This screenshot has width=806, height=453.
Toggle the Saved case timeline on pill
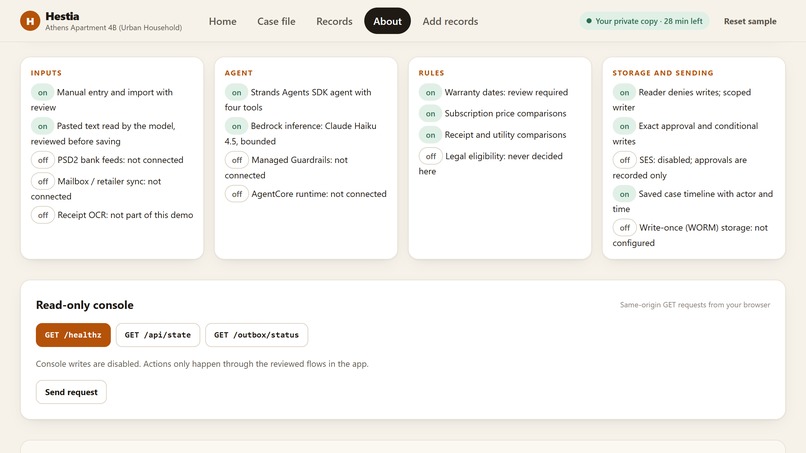[x=624, y=194]
